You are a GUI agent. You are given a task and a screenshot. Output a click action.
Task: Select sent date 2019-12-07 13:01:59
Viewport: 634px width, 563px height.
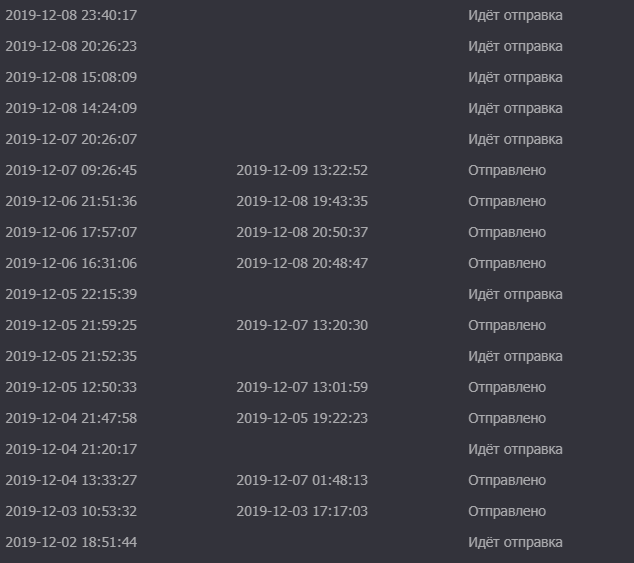pos(302,387)
